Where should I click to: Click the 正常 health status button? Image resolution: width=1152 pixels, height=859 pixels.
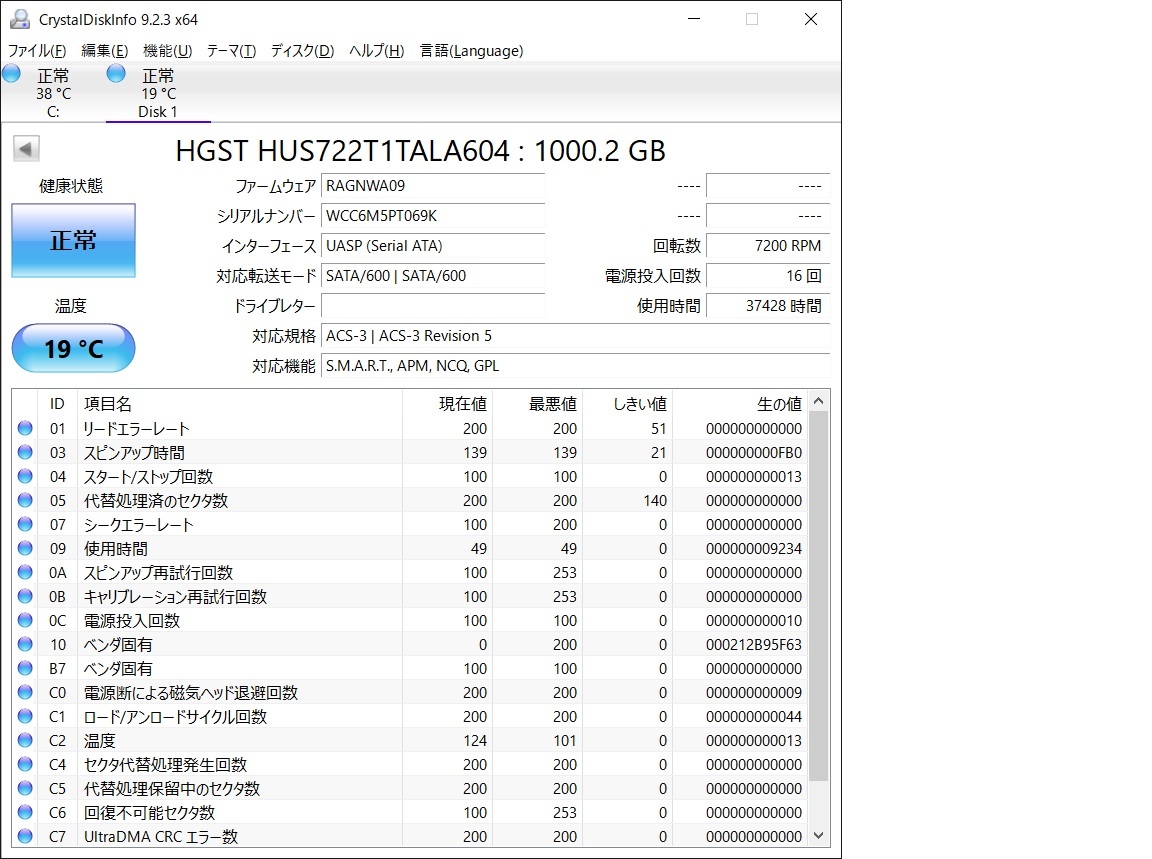click(73, 240)
